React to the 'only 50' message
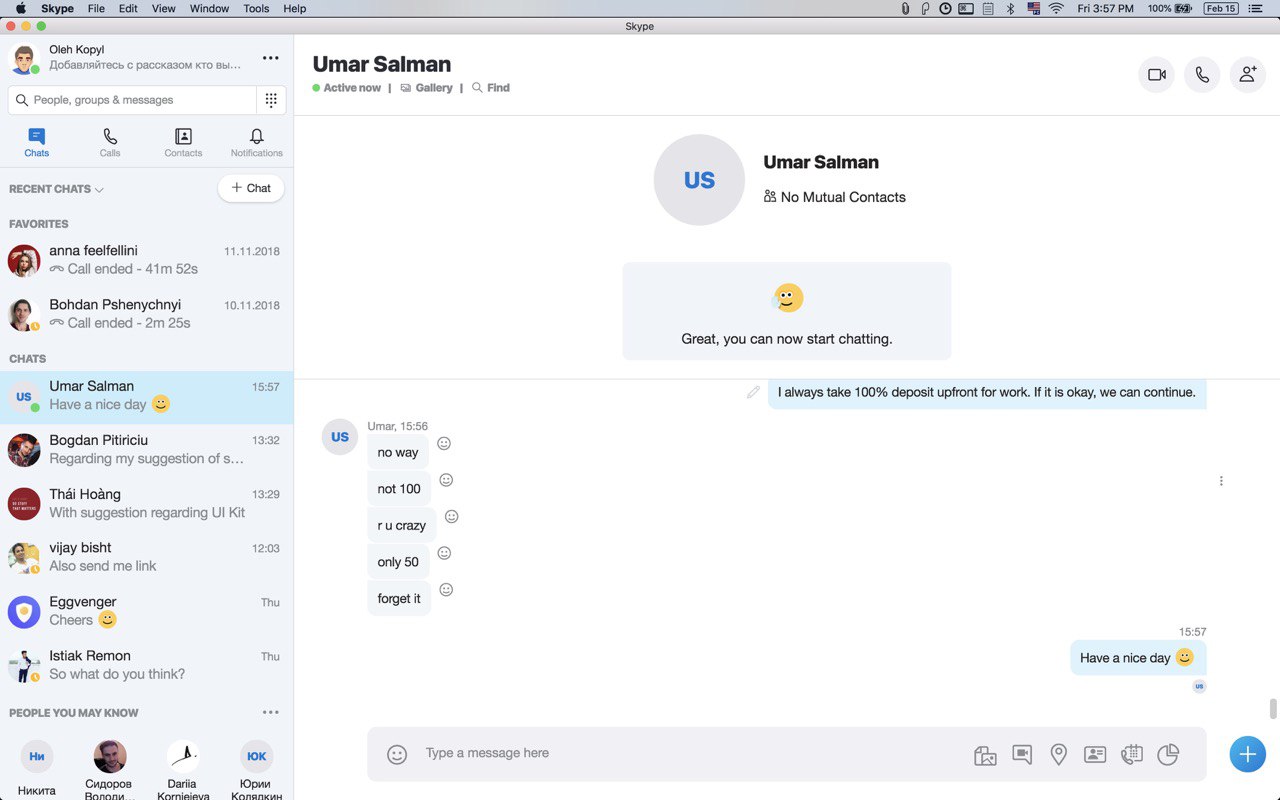Viewport: 1280px width, 800px height. pos(444,553)
